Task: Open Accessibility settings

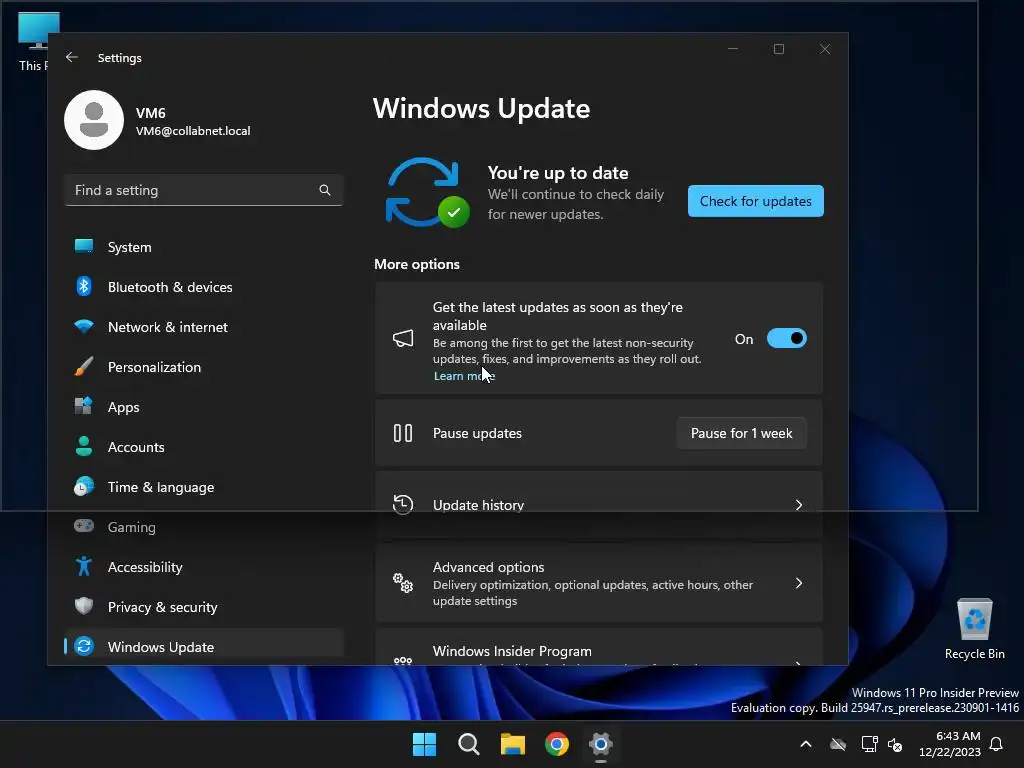Action: click(x=204, y=567)
